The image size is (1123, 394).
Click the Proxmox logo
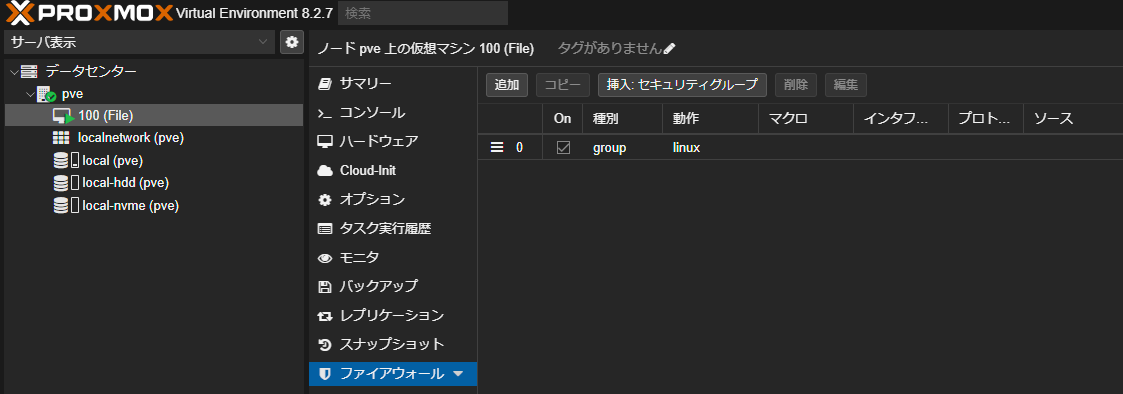pos(90,12)
